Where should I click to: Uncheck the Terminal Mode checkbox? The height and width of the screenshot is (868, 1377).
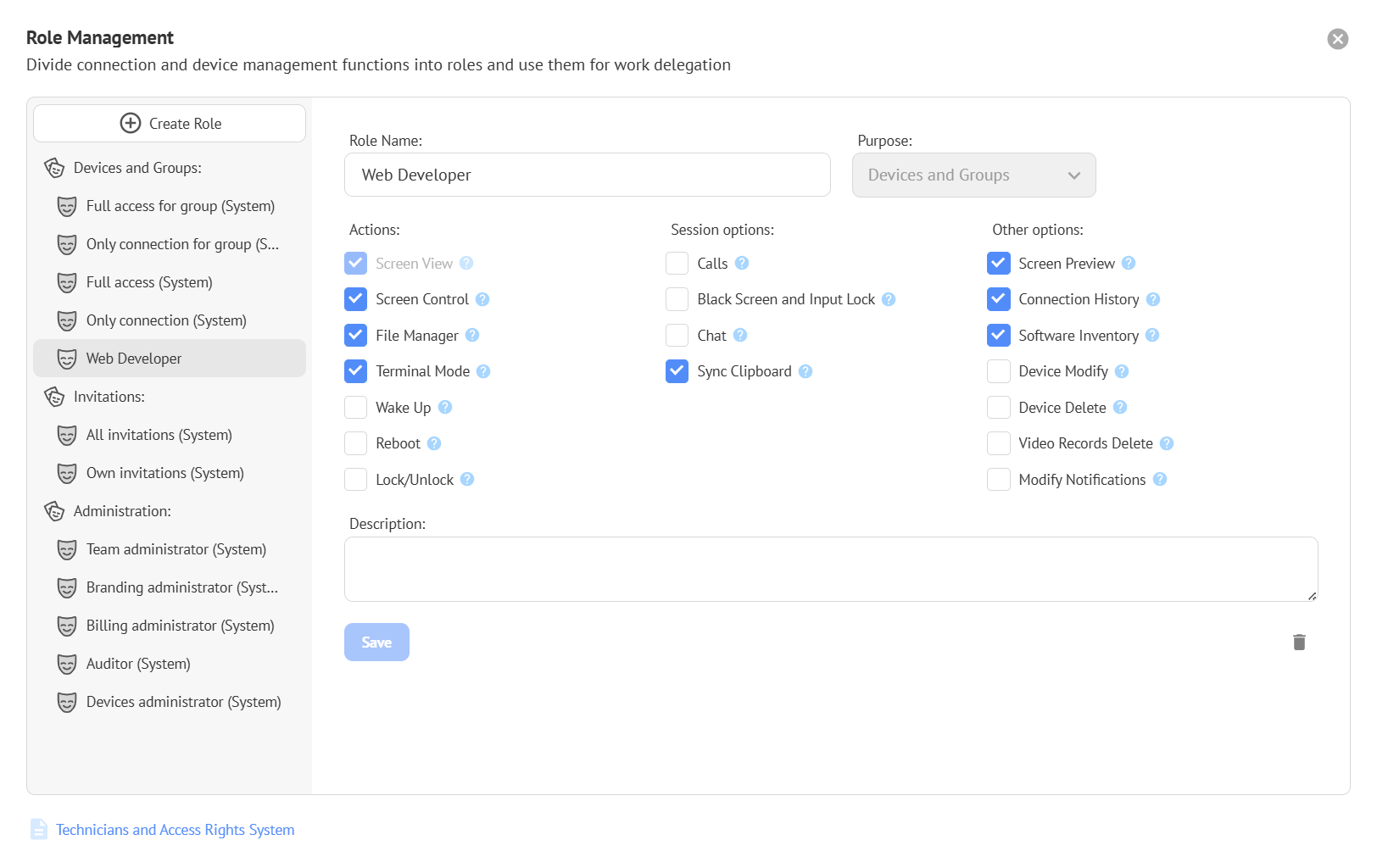[356, 371]
